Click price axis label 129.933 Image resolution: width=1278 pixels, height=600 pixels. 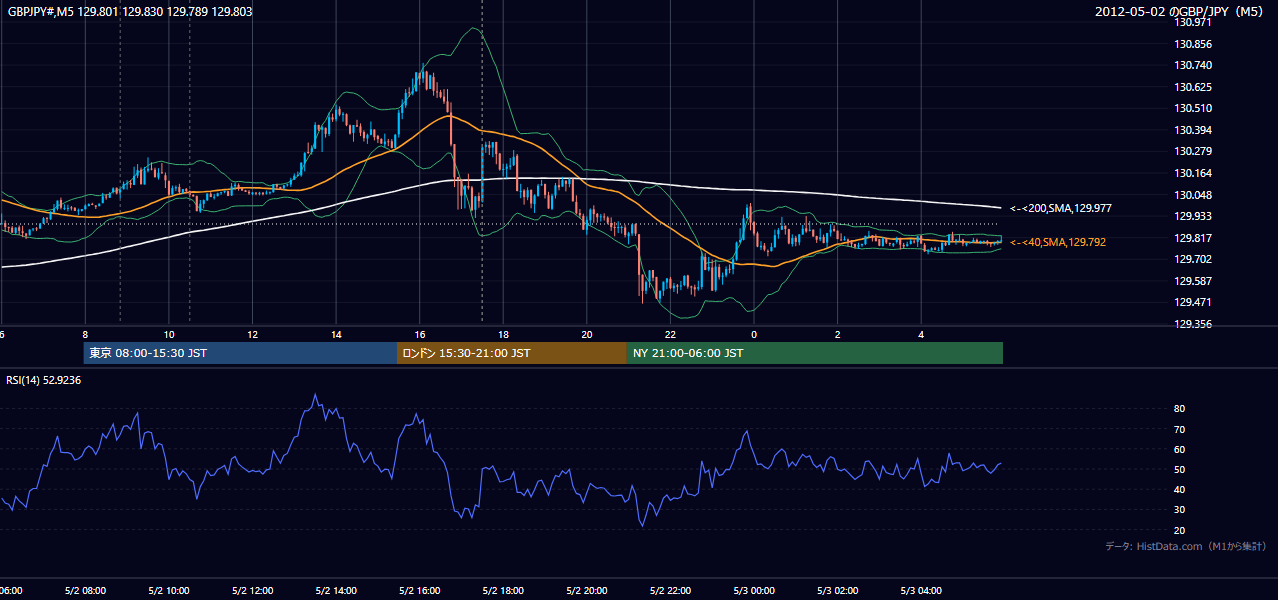[x=1194, y=216]
